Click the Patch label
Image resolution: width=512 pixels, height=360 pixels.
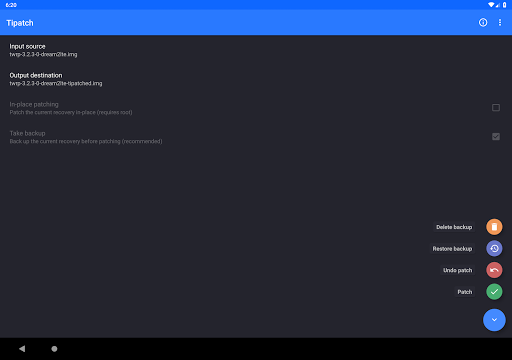tap(465, 292)
